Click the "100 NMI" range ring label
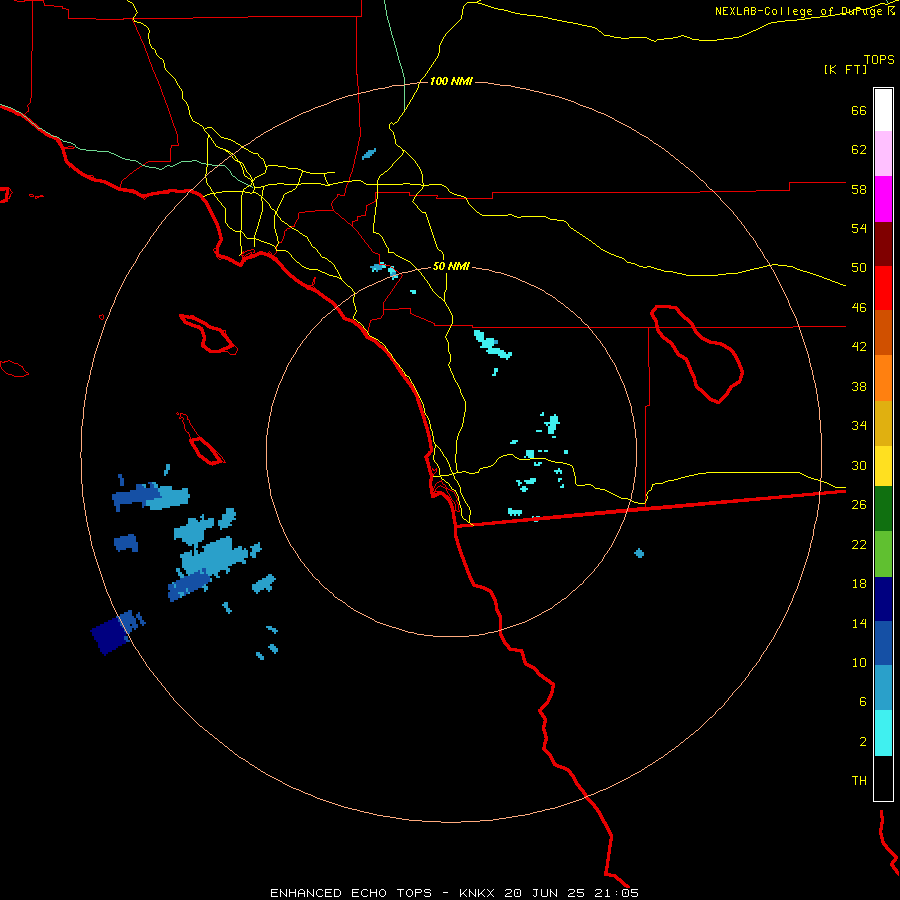 (x=451, y=82)
